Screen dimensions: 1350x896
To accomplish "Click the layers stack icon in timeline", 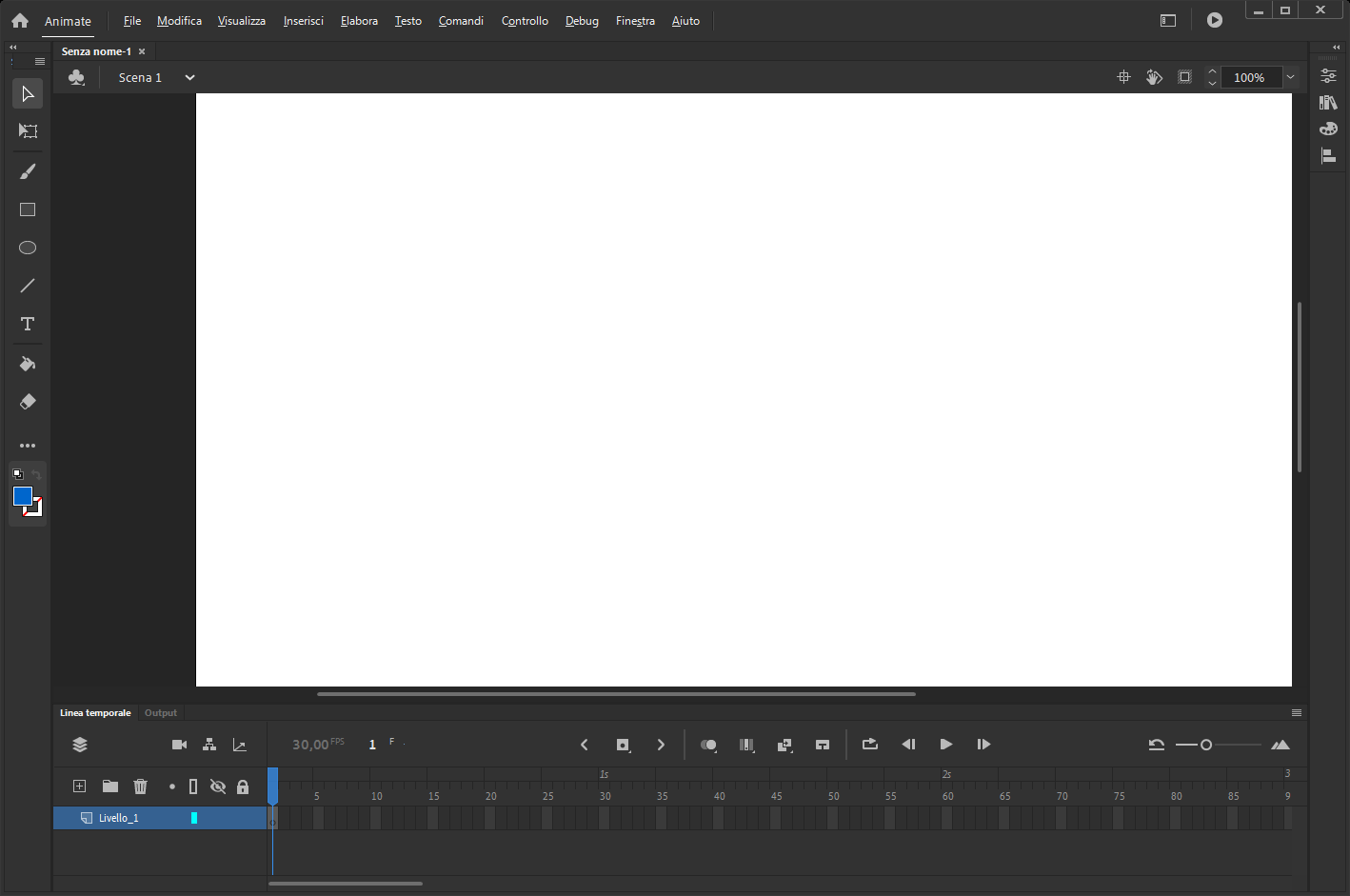I will click(x=80, y=745).
